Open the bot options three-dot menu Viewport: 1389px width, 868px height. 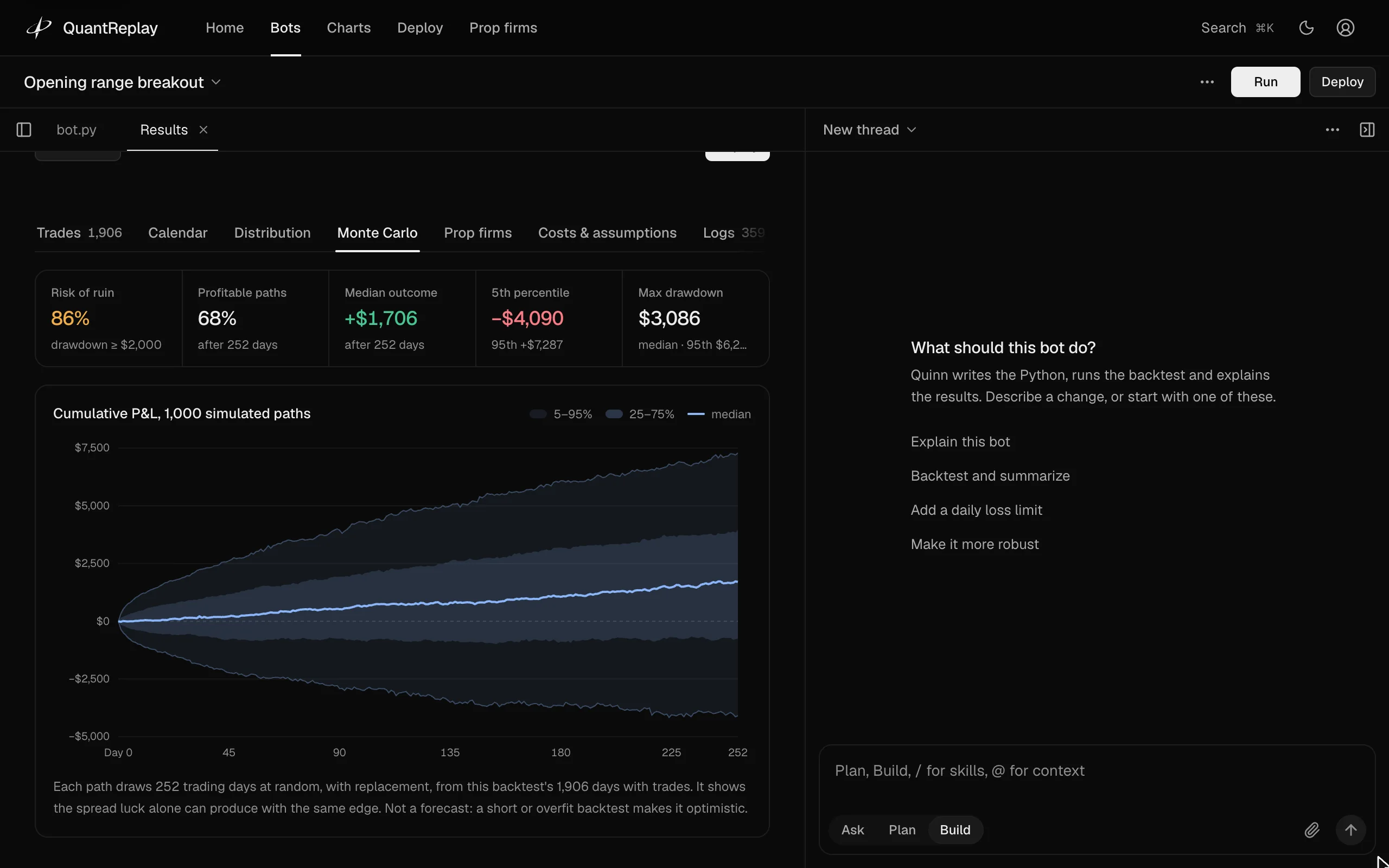click(1207, 81)
